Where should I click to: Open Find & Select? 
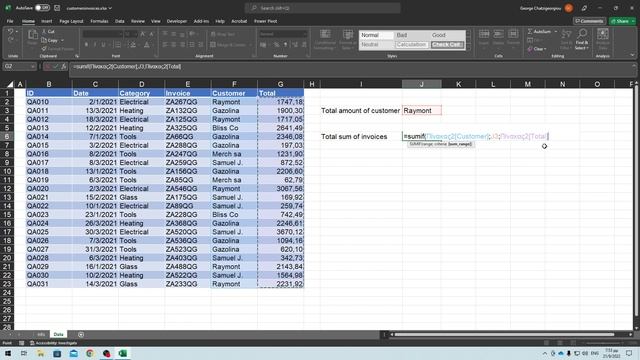582,39
